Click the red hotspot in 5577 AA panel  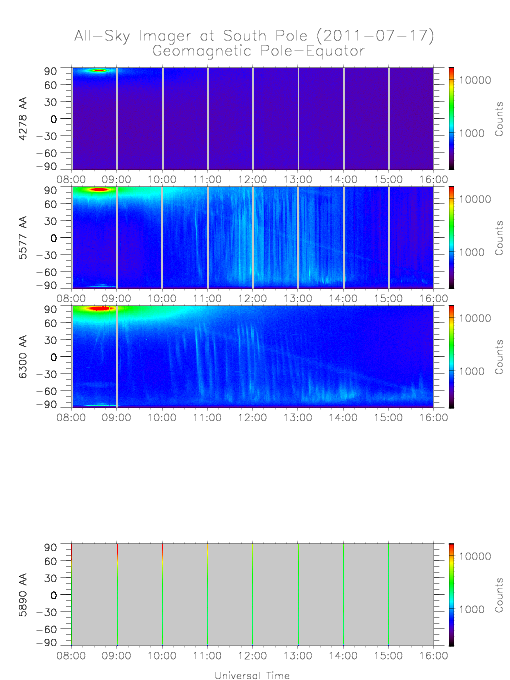(100, 190)
